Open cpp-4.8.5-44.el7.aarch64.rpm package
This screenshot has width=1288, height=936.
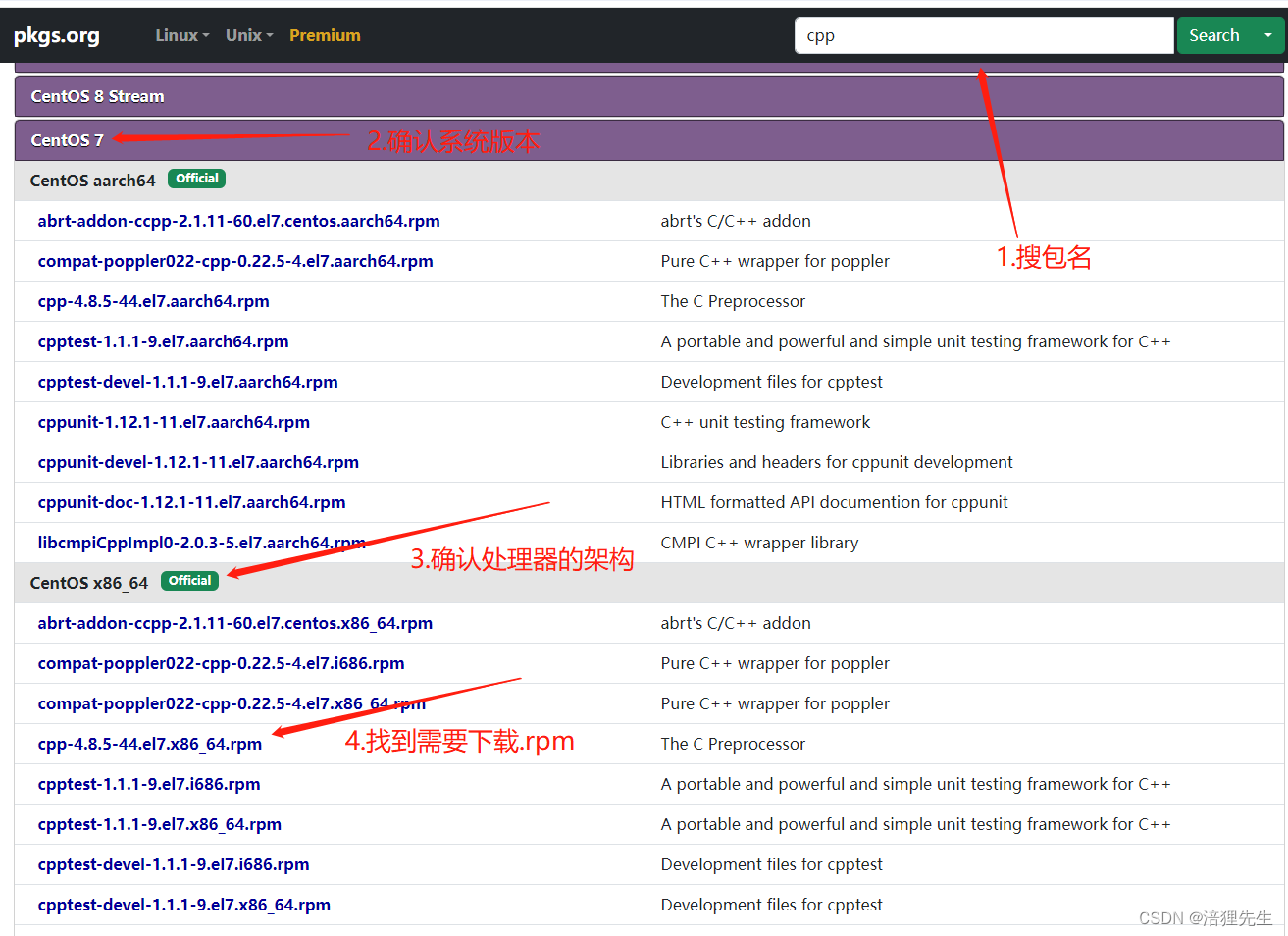click(153, 301)
